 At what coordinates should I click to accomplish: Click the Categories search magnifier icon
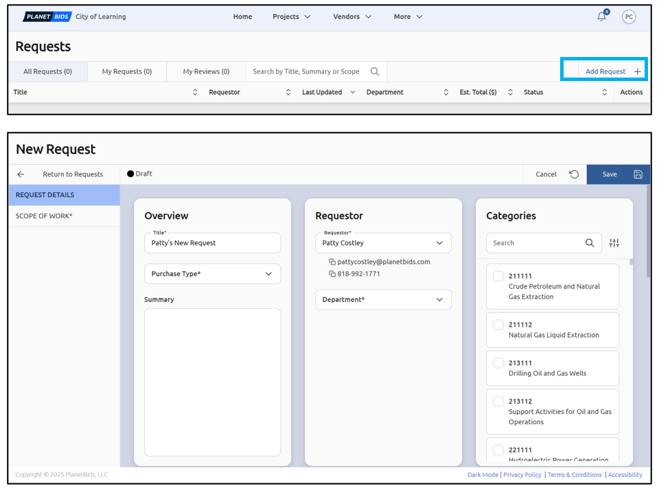tap(590, 243)
